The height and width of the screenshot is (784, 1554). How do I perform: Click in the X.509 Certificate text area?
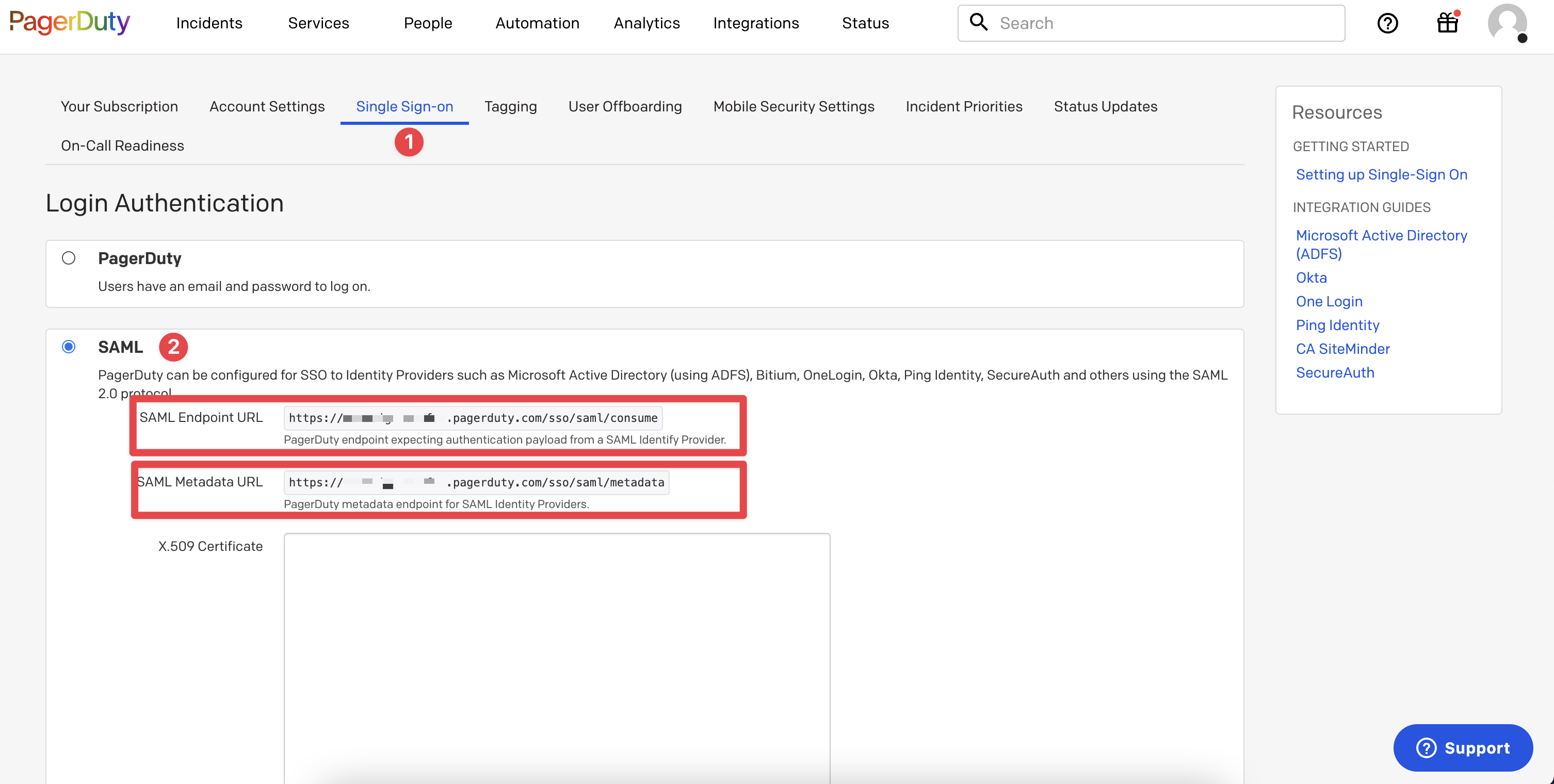coord(556,651)
